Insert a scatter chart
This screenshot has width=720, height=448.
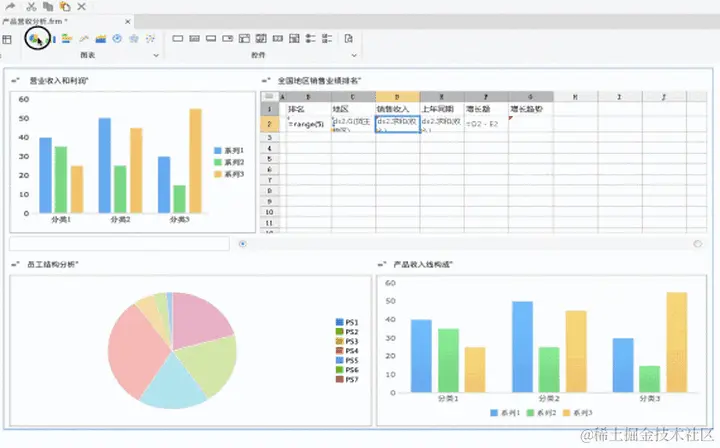150,39
